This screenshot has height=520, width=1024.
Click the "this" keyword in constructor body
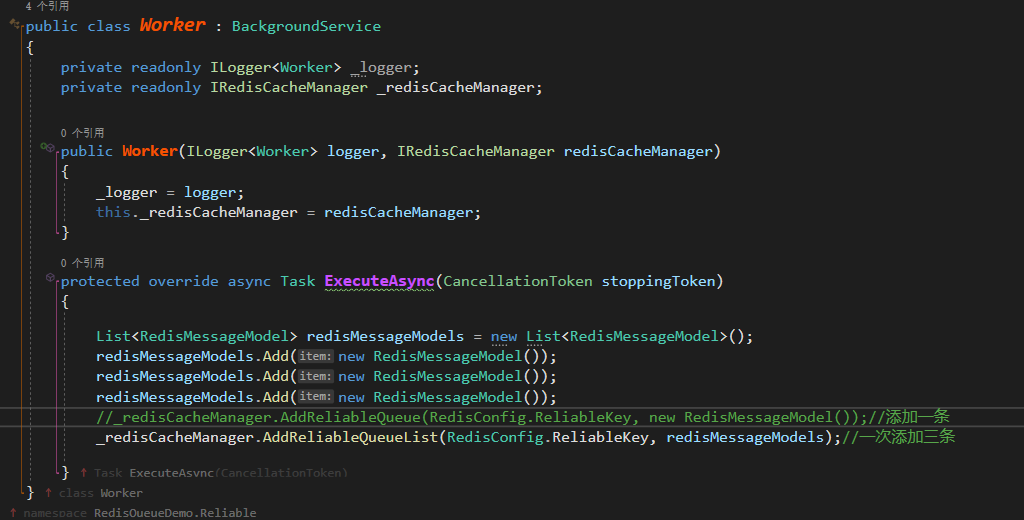click(x=114, y=212)
